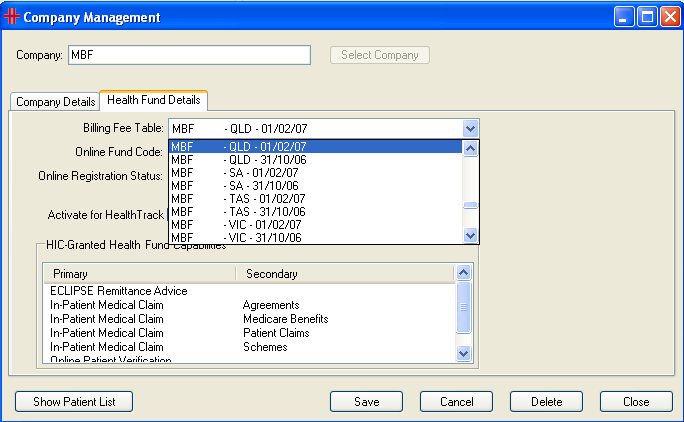This screenshot has height=422, width=684.
Task: Switch to the Company Details tab
Action: [x=55, y=102]
